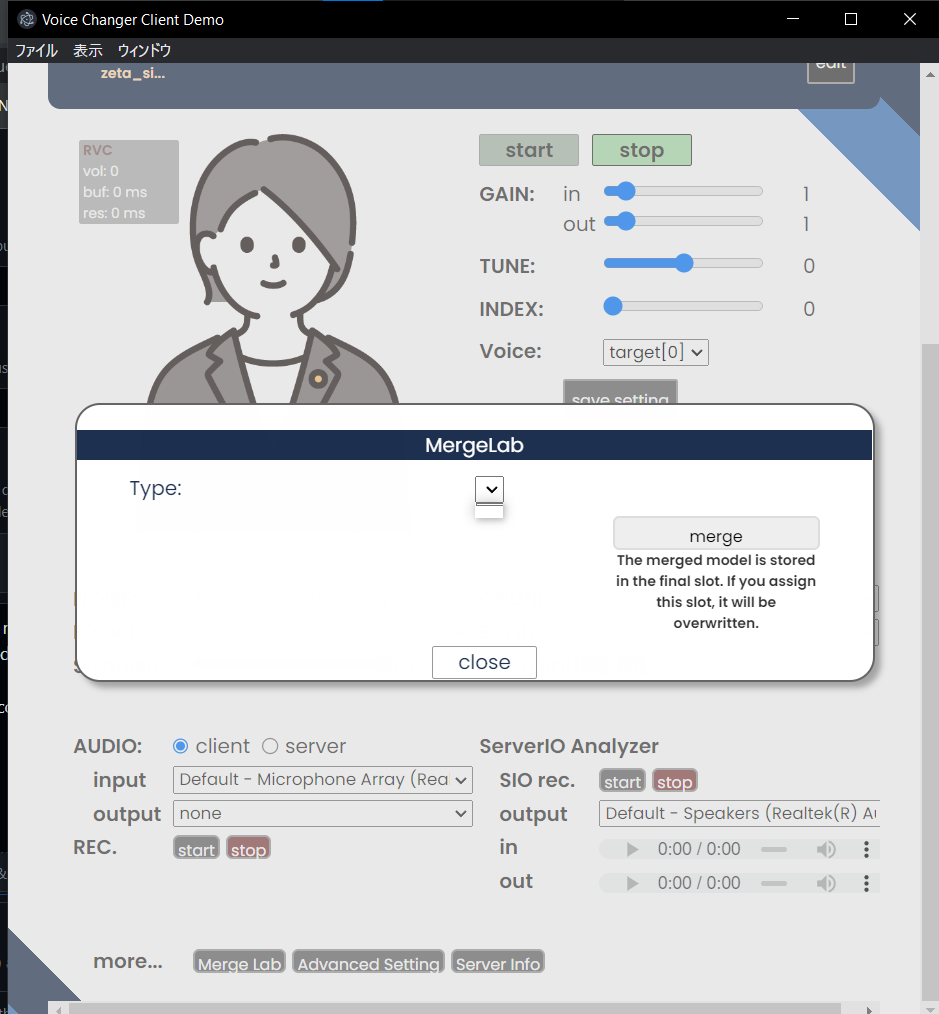Click the TUNE slider handle
Viewport: 939px width, 1014px height.
pyautogui.click(x=683, y=263)
